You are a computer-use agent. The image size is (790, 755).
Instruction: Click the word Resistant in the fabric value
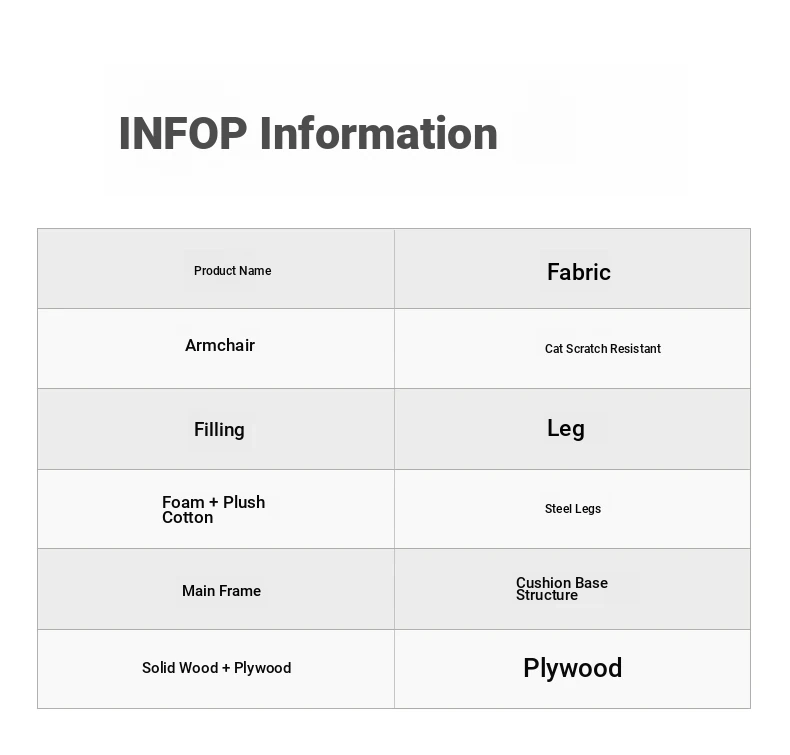pyautogui.click(x=635, y=349)
